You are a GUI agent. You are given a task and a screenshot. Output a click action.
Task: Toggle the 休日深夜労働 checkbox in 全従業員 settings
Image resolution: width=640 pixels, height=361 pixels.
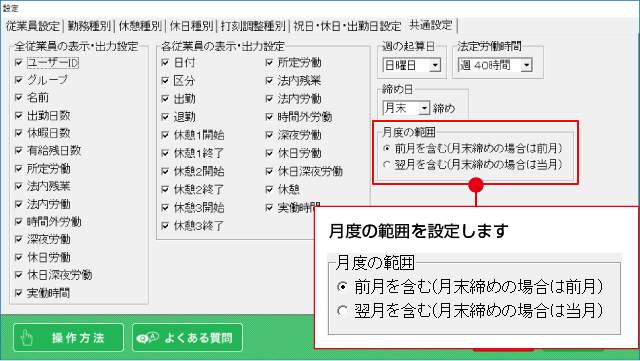[x=18, y=275]
